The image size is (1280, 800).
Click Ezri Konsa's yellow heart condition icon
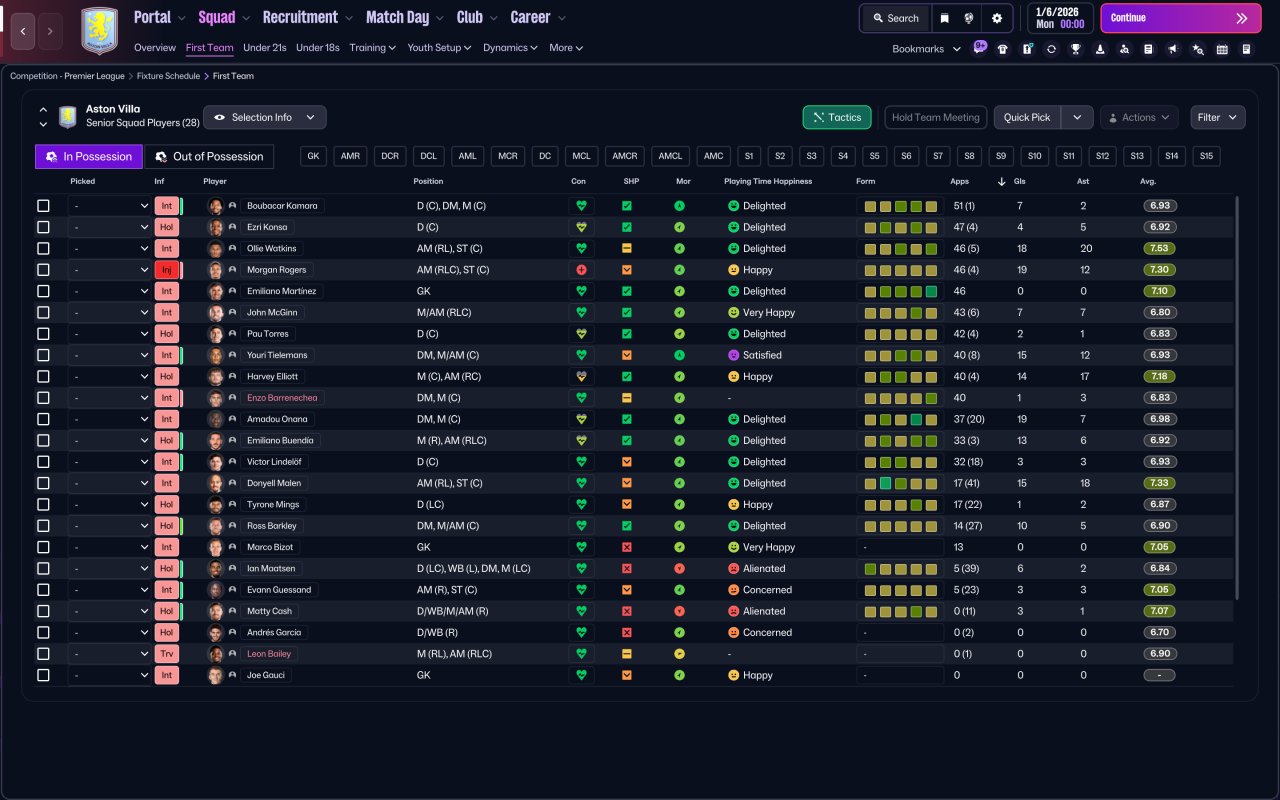click(x=580, y=227)
